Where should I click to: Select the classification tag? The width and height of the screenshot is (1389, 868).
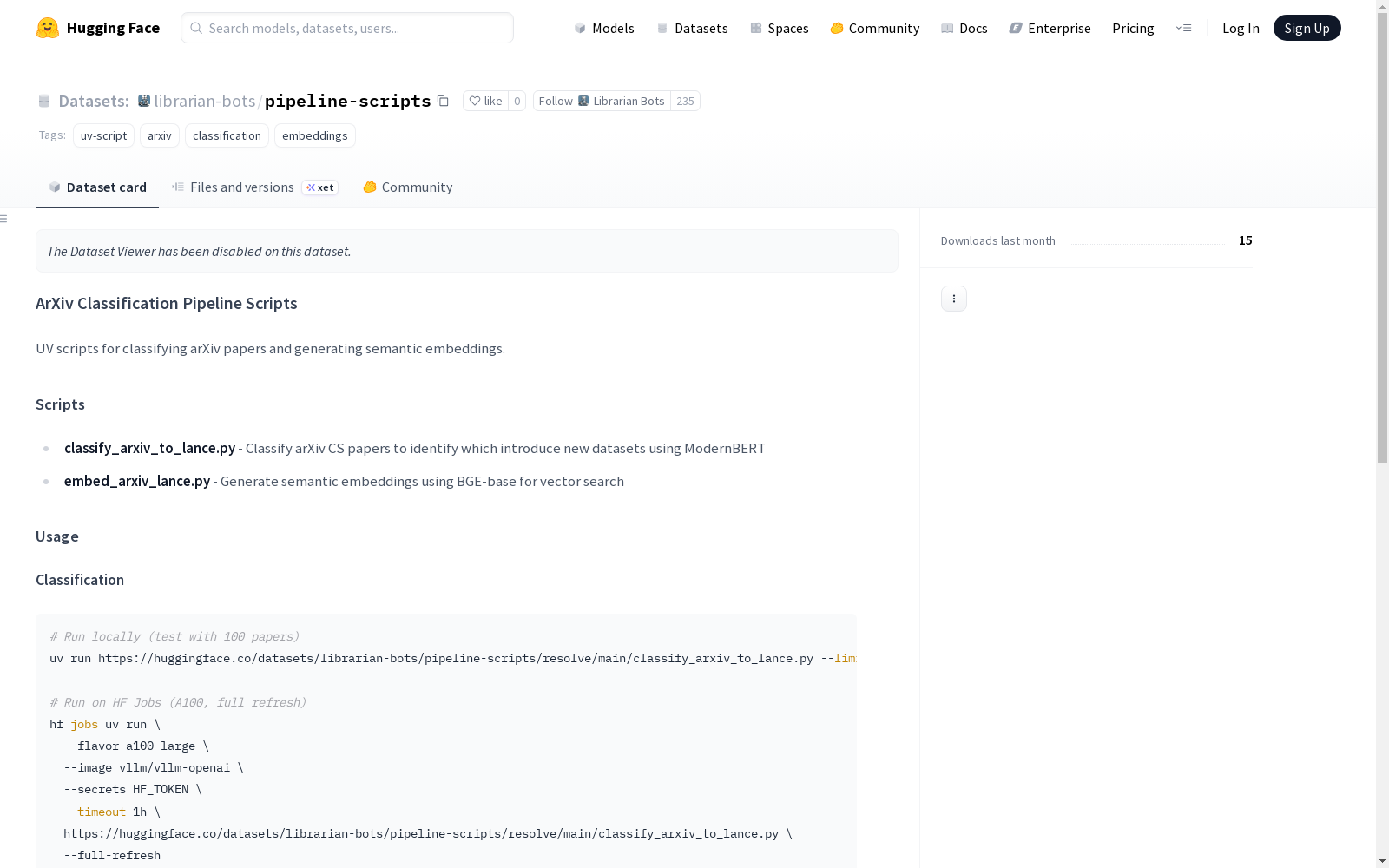pyautogui.click(x=227, y=135)
